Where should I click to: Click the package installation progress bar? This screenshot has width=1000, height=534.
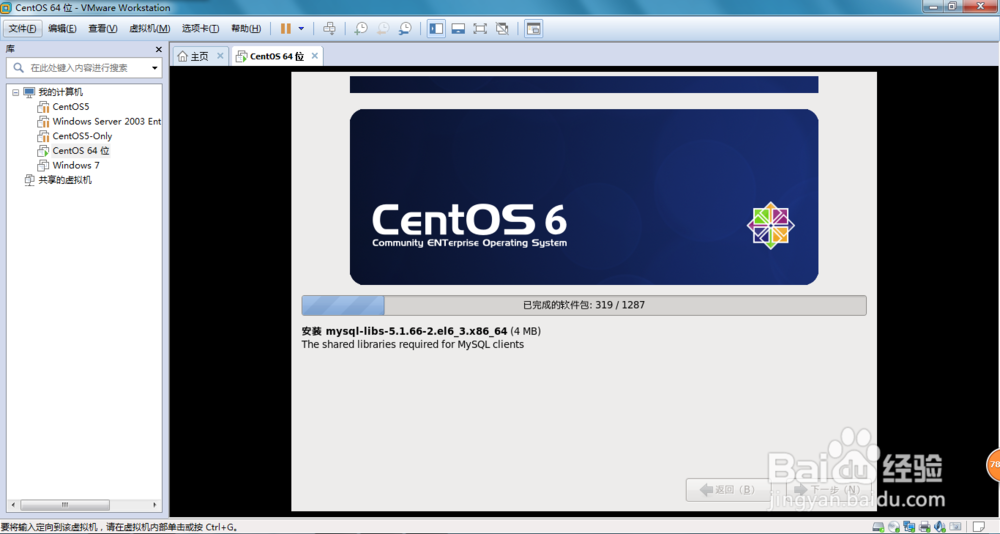click(584, 305)
